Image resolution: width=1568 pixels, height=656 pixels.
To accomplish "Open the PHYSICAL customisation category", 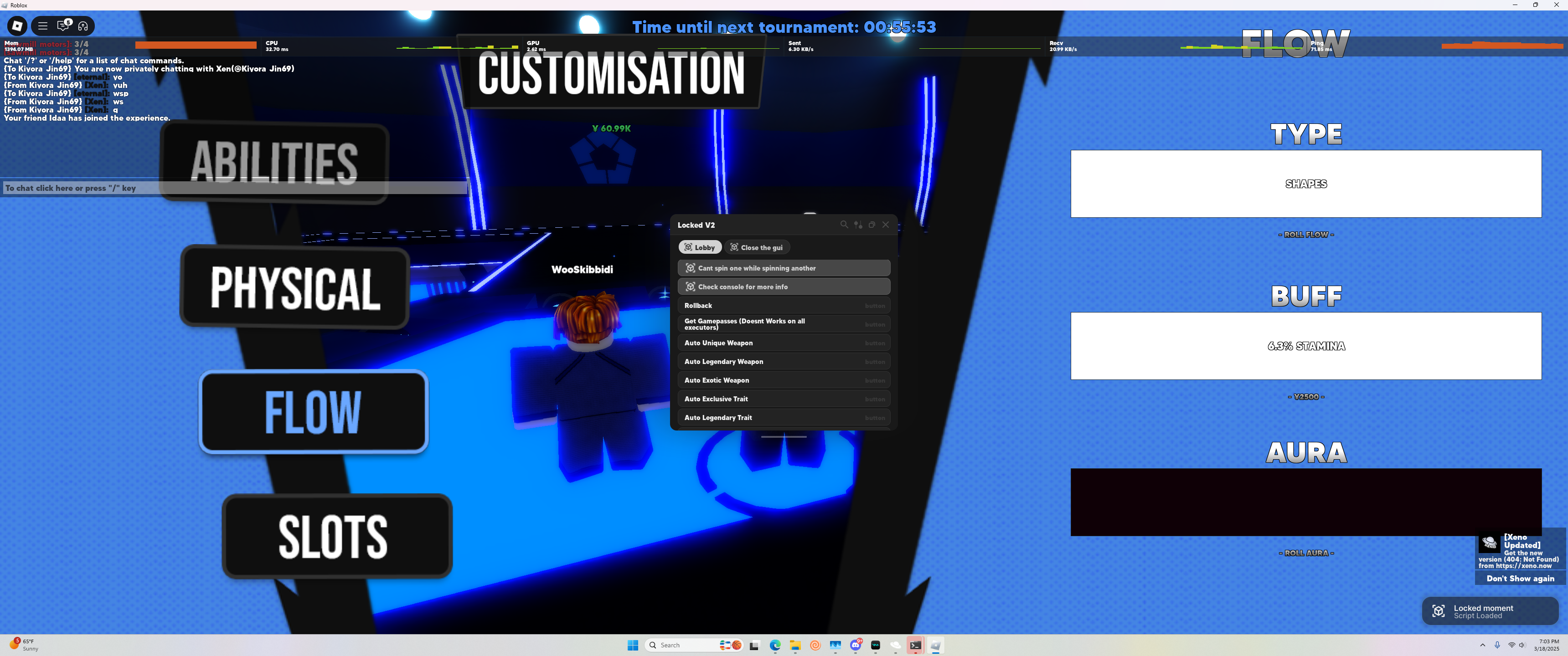I will point(294,287).
